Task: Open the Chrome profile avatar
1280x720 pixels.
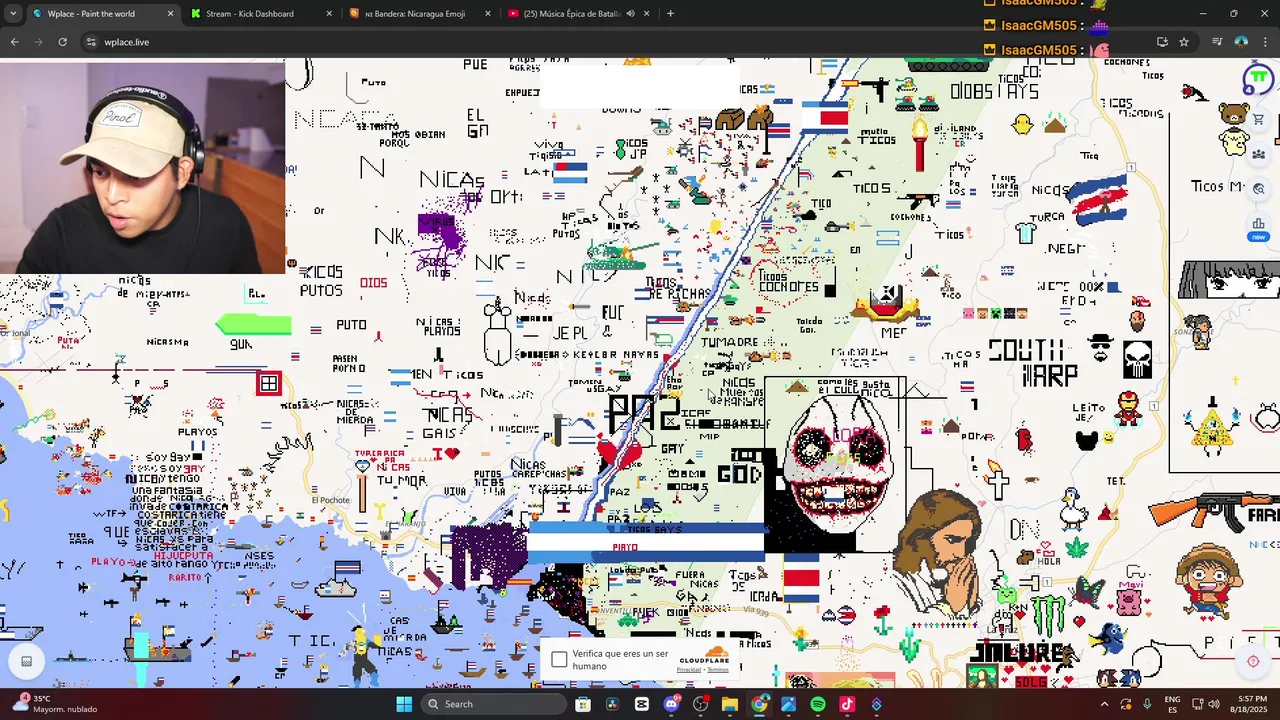Action: pos(1241,42)
